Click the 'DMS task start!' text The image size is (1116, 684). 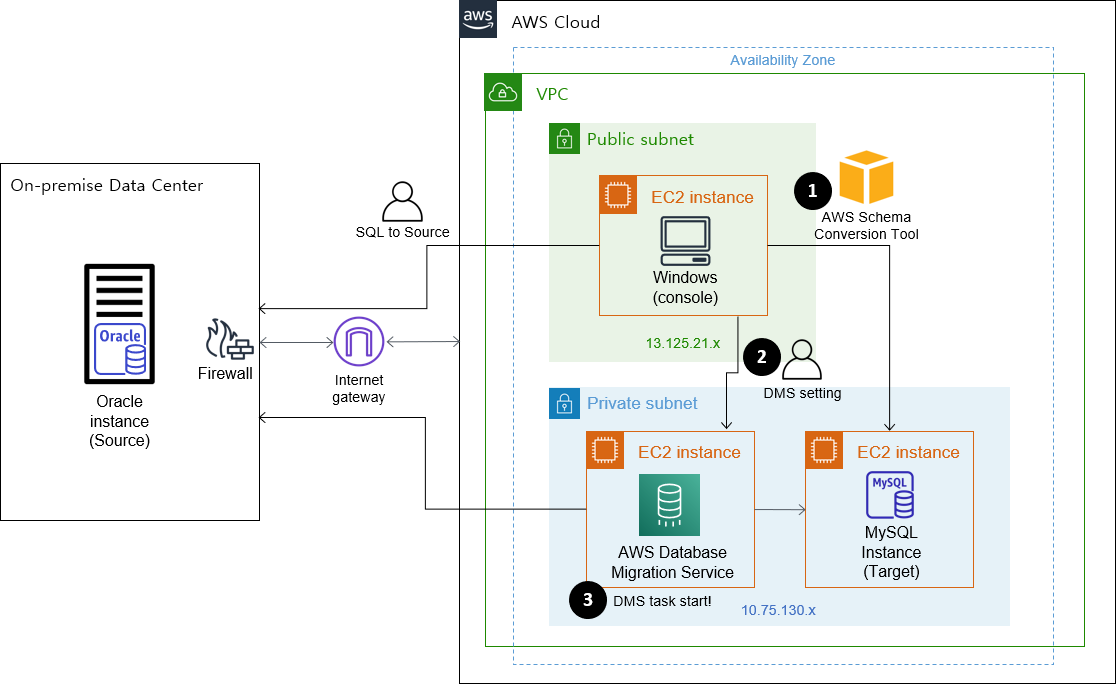pyautogui.click(x=662, y=601)
